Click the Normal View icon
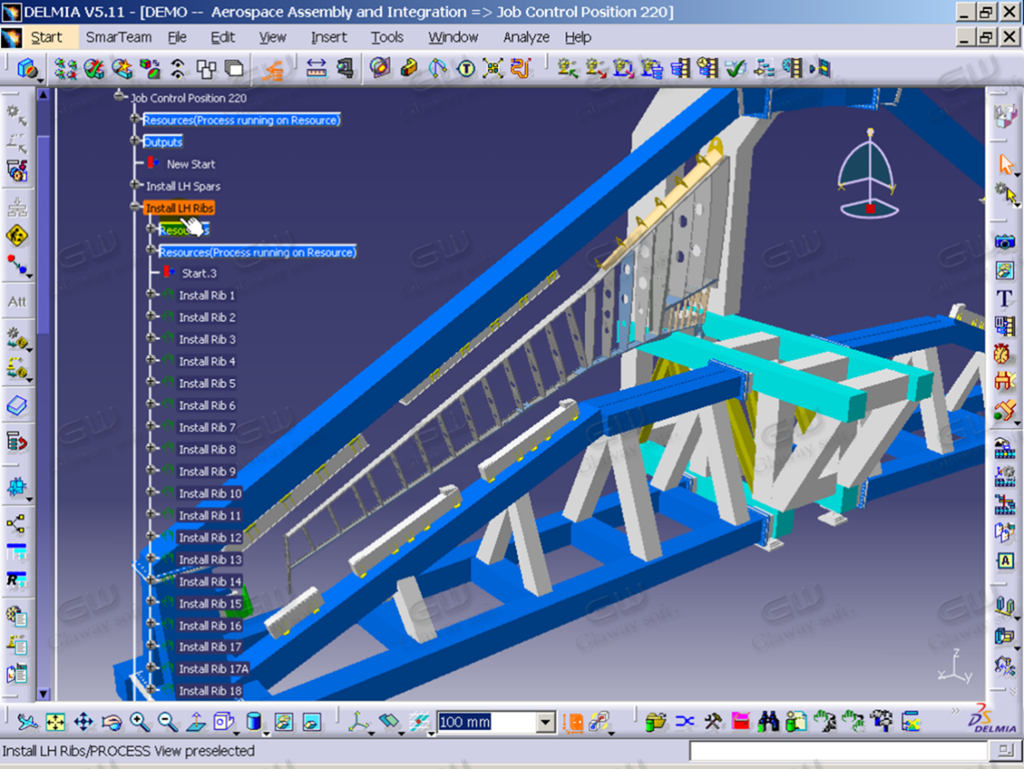This screenshot has height=769, width=1024. point(196,722)
